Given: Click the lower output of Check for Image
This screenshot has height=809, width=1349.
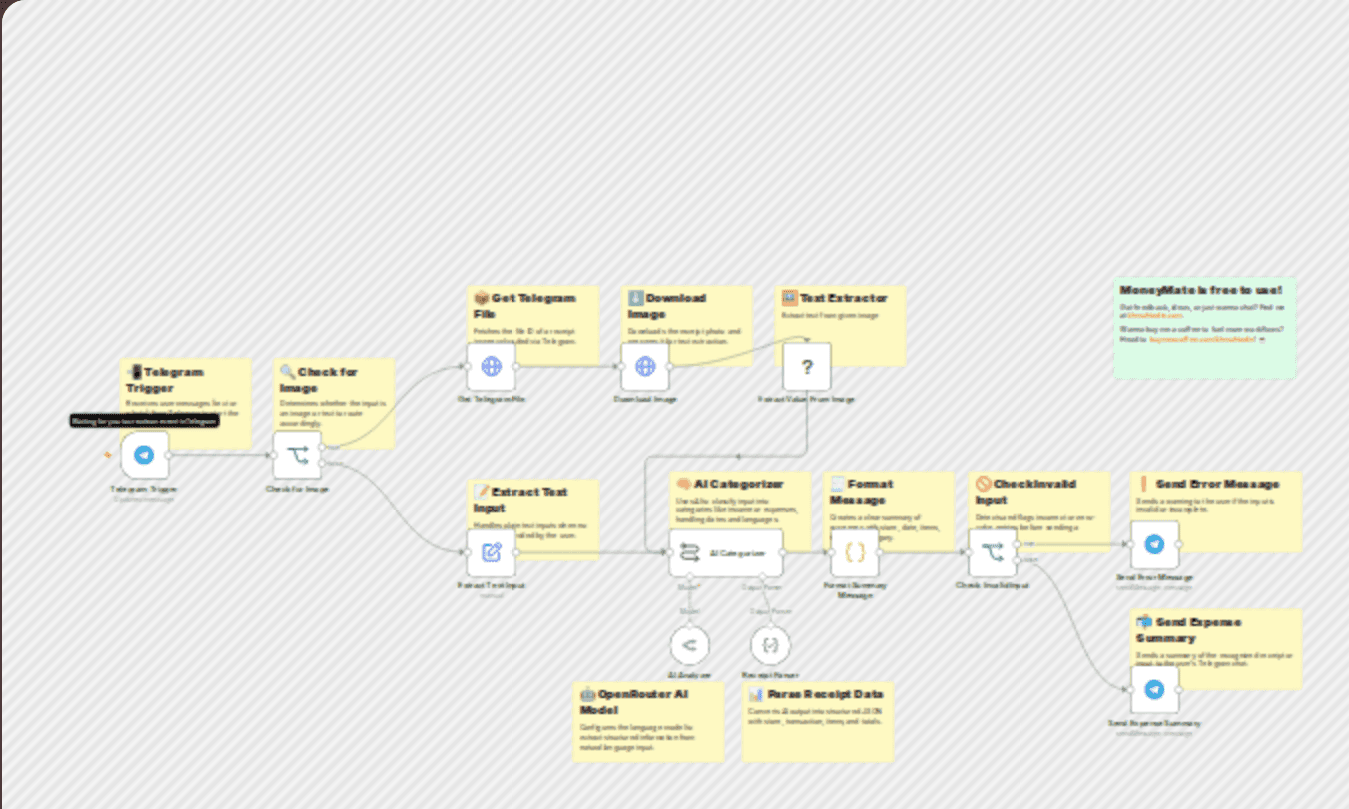Looking at the screenshot, I should (x=323, y=463).
